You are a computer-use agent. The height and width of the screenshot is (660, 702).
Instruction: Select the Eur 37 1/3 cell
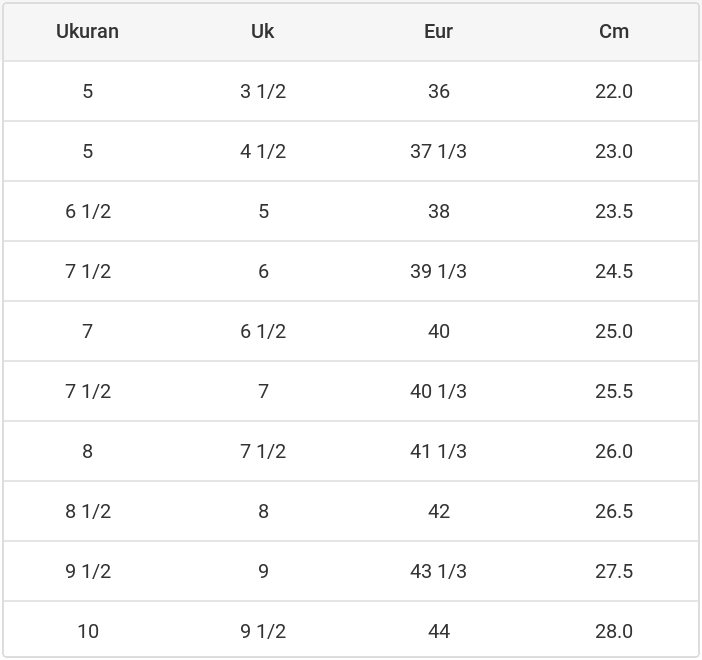click(438, 151)
